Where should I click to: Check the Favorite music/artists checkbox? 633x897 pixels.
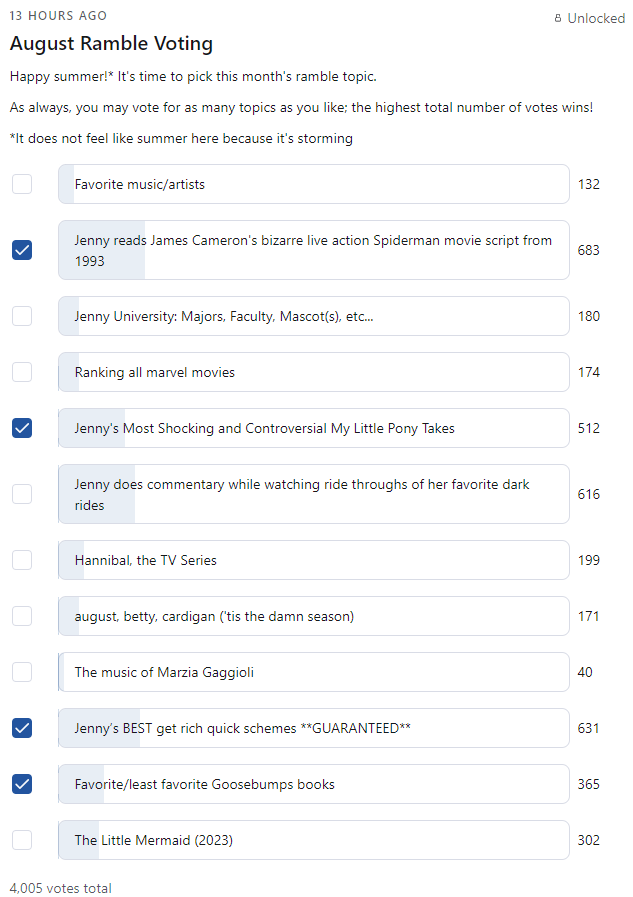[x=22, y=184]
